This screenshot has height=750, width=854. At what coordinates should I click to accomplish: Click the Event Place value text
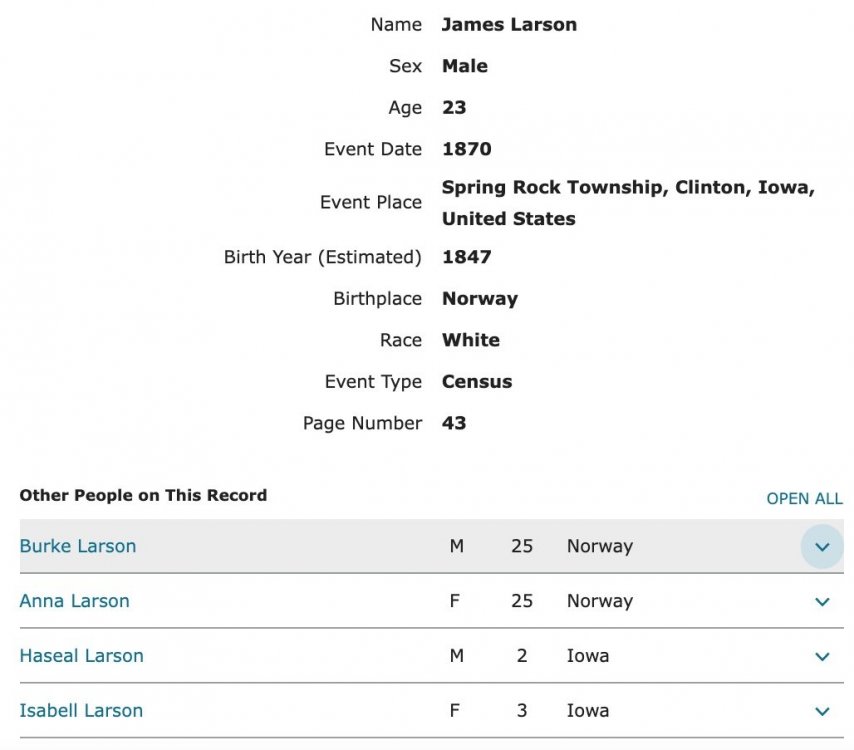628,203
